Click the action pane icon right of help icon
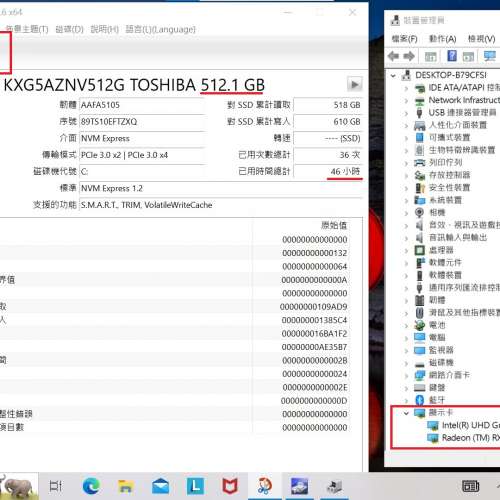500x500 pixels. tap(468, 57)
